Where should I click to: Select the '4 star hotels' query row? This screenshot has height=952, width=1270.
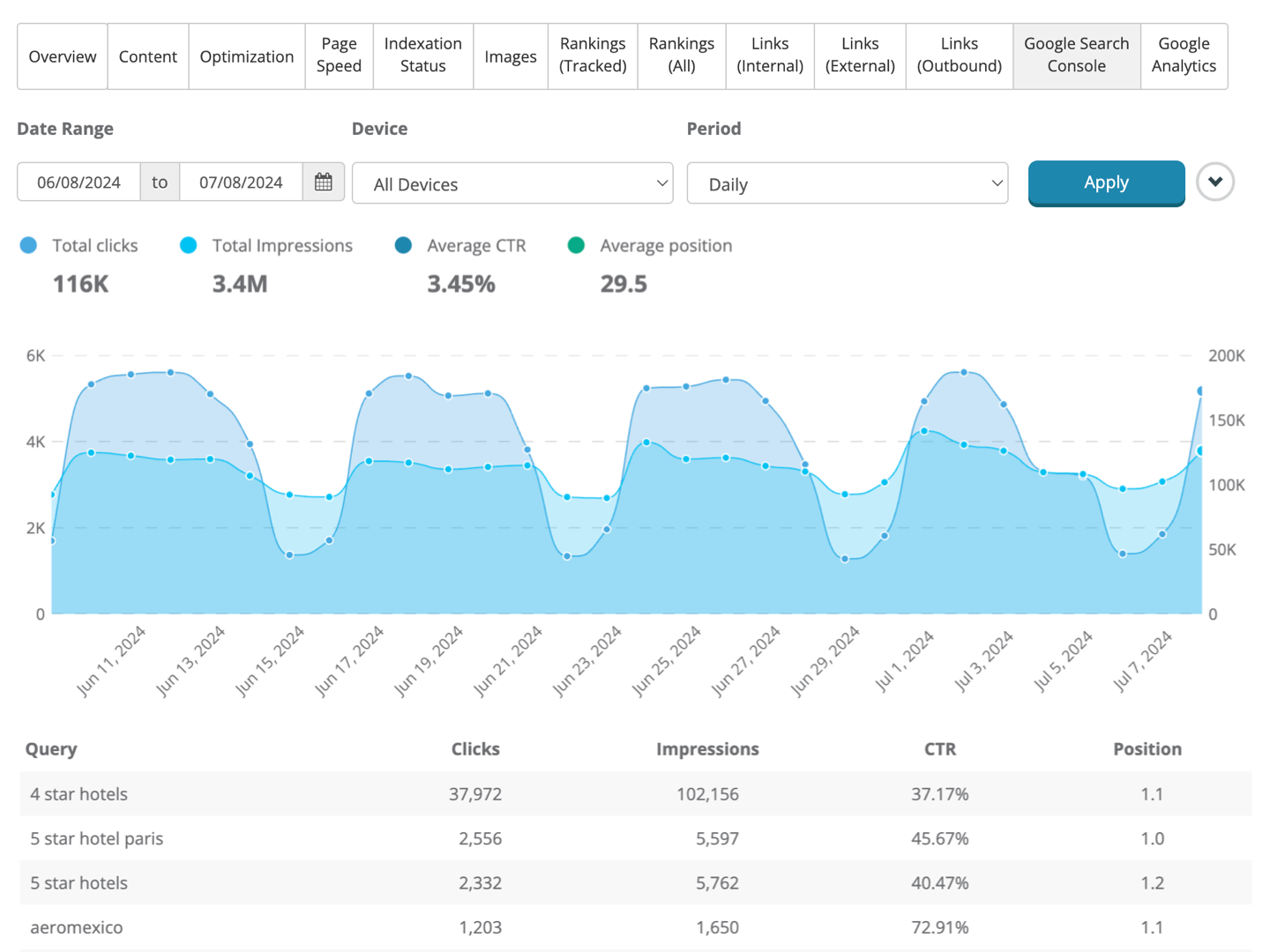[x=635, y=794]
